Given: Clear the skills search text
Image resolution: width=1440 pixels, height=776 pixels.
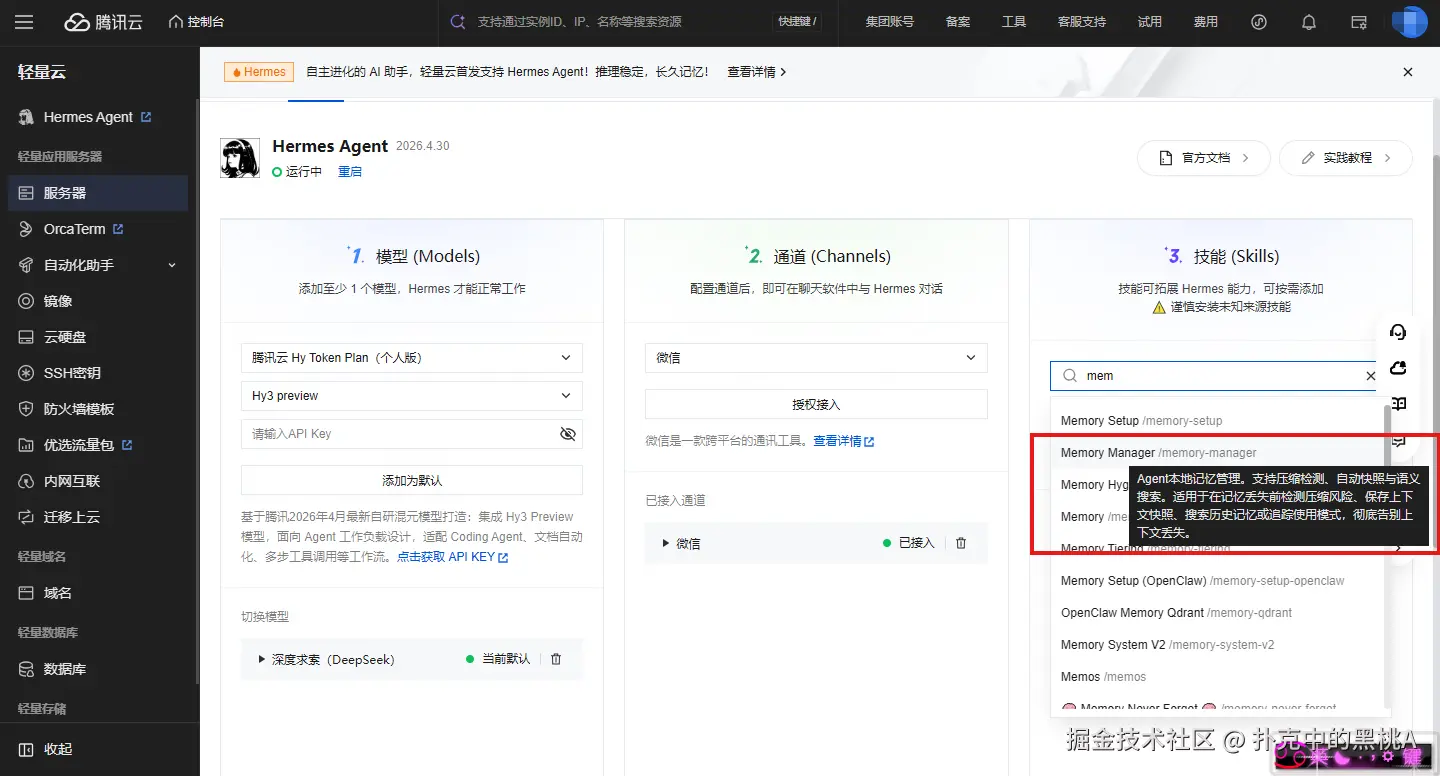Looking at the screenshot, I should (1371, 376).
